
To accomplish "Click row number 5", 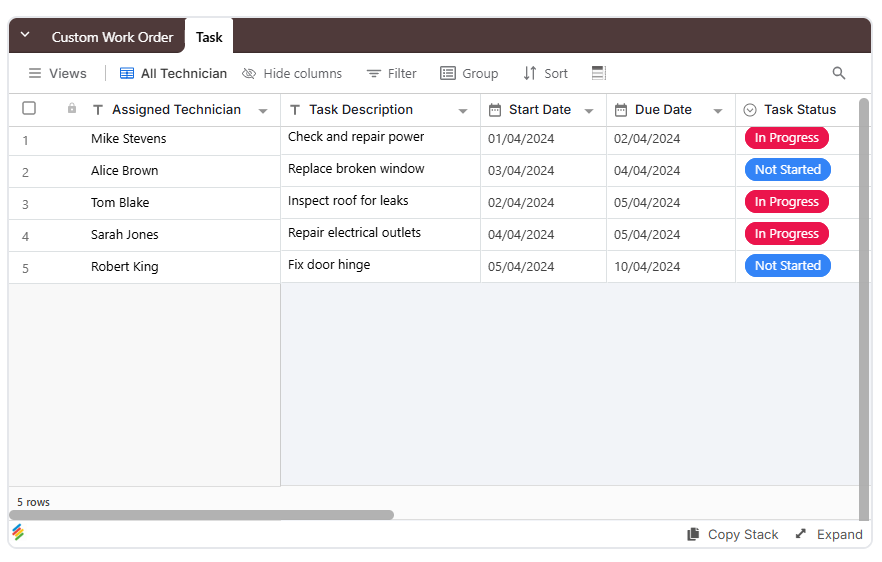I will pos(25,269).
